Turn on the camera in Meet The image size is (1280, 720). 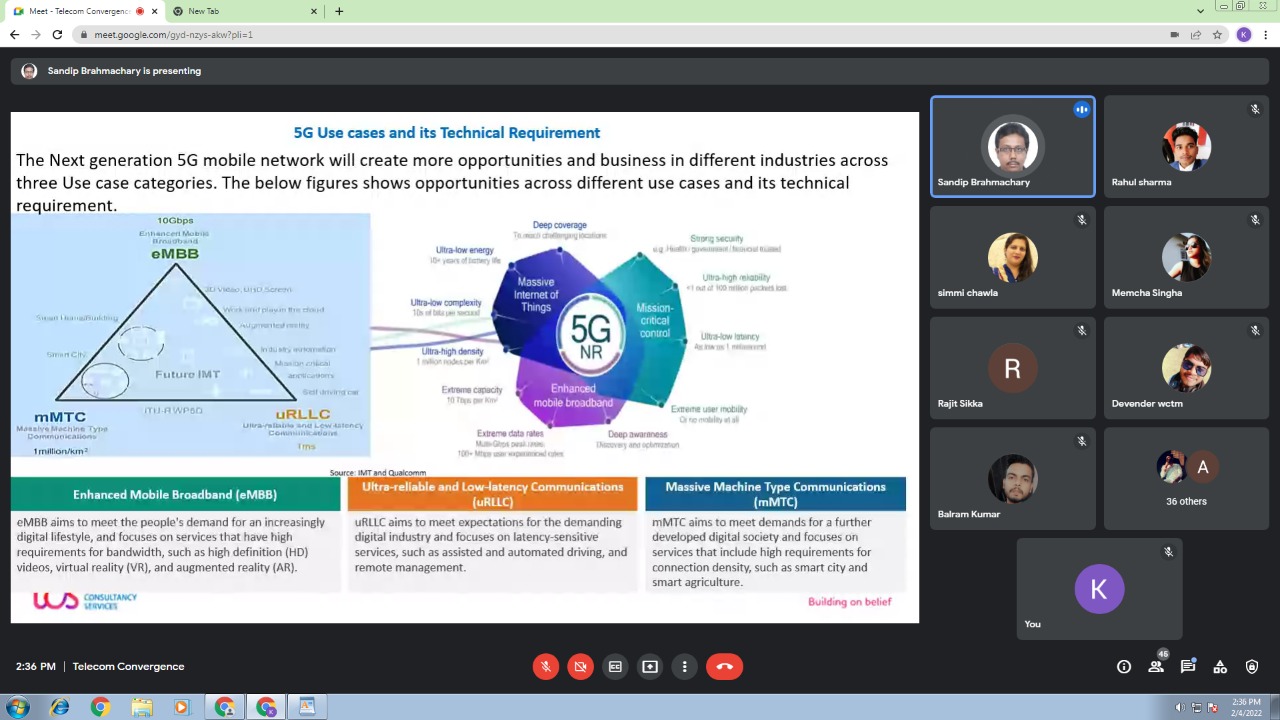coord(581,667)
